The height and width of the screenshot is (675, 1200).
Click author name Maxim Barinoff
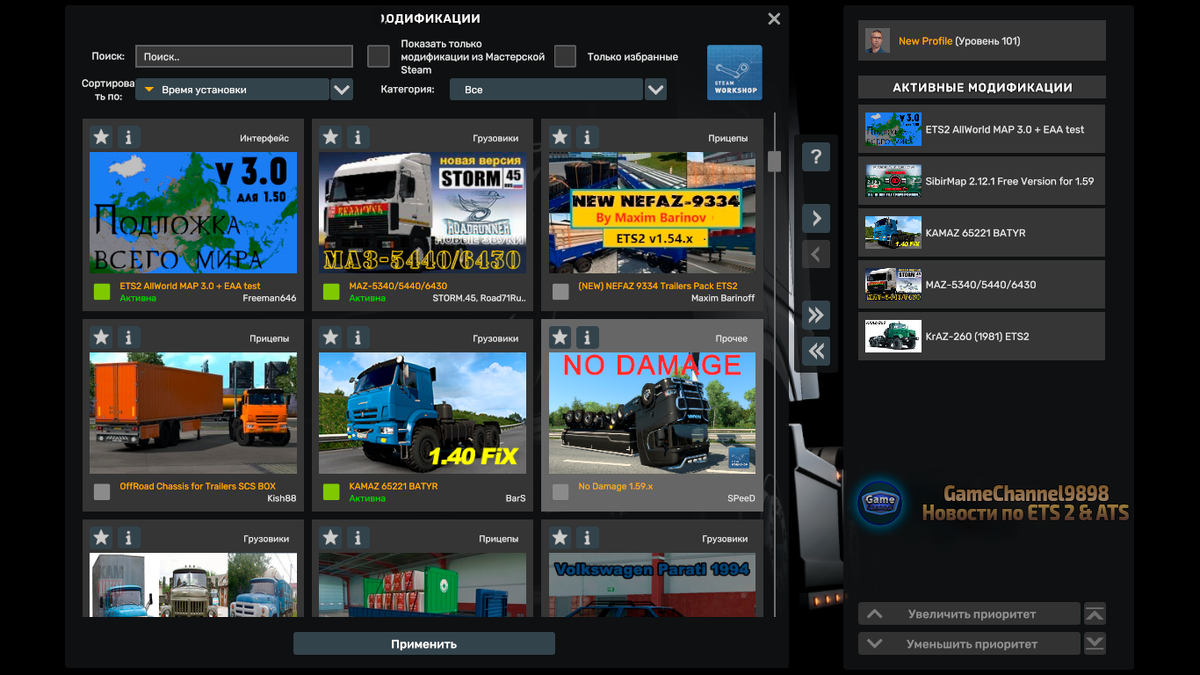click(x=723, y=298)
